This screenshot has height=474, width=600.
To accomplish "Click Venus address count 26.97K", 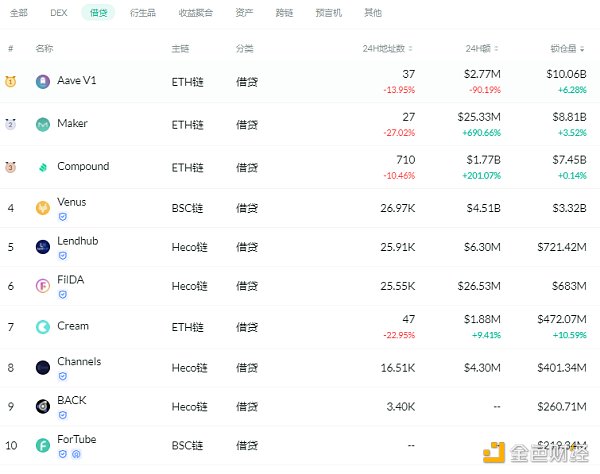I will tap(398, 208).
